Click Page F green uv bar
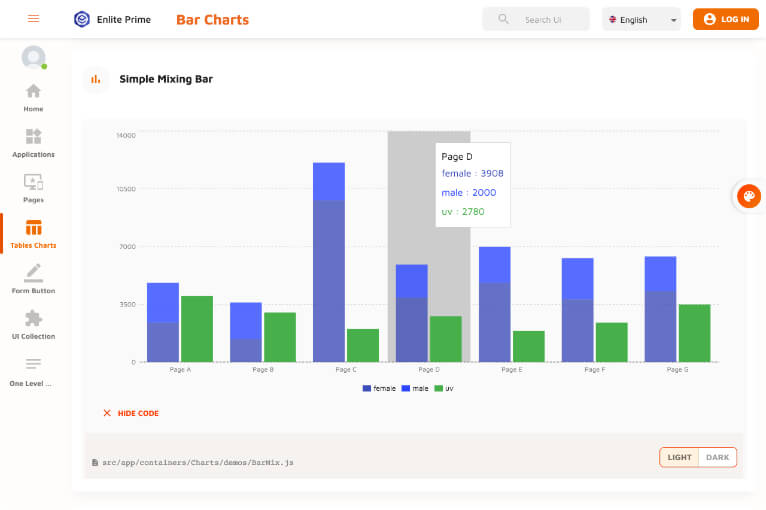The image size is (766, 510). tap(612, 342)
